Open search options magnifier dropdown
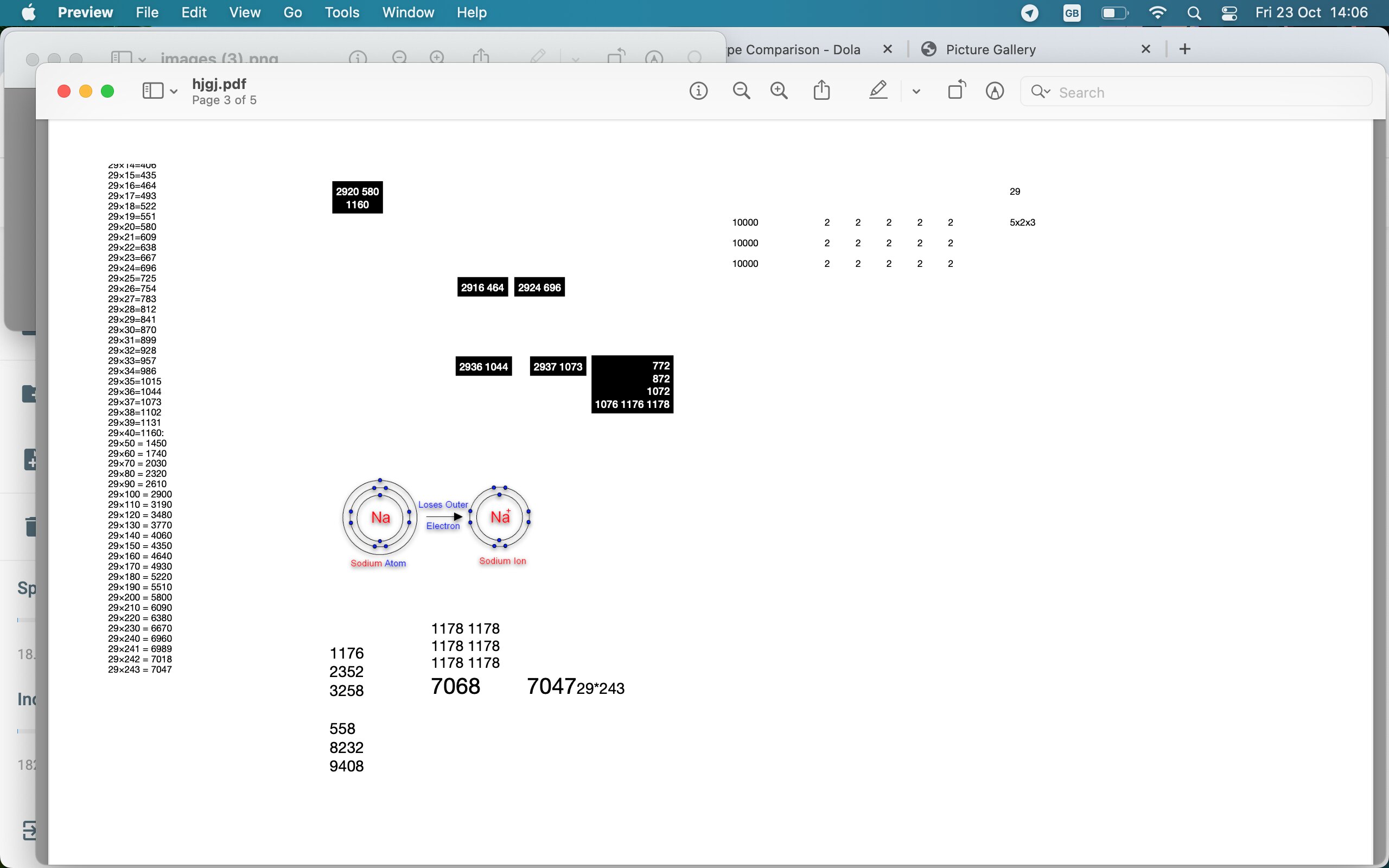 pos(1040,91)
